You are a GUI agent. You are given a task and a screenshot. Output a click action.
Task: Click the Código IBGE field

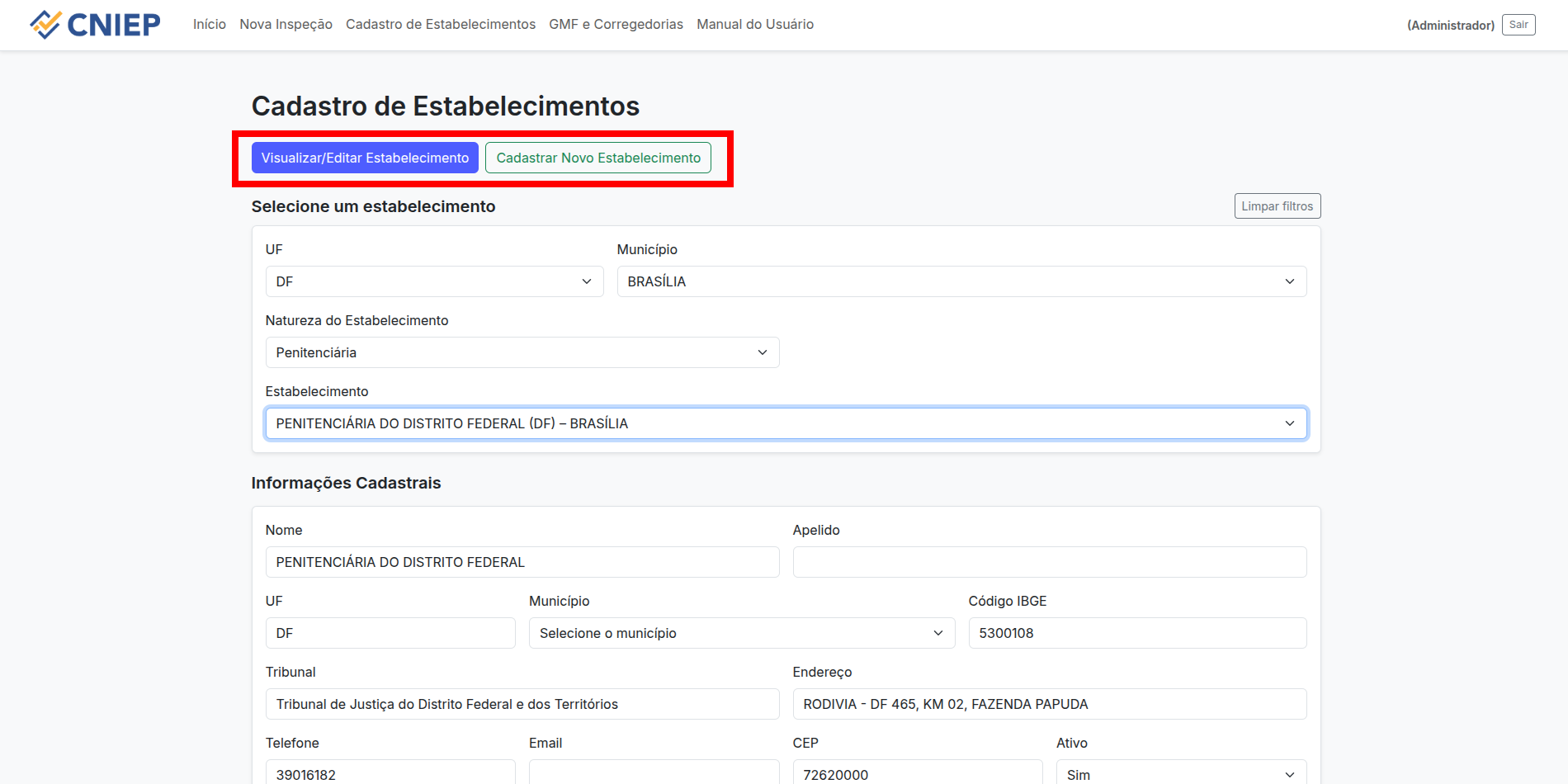coord(1137,633)
